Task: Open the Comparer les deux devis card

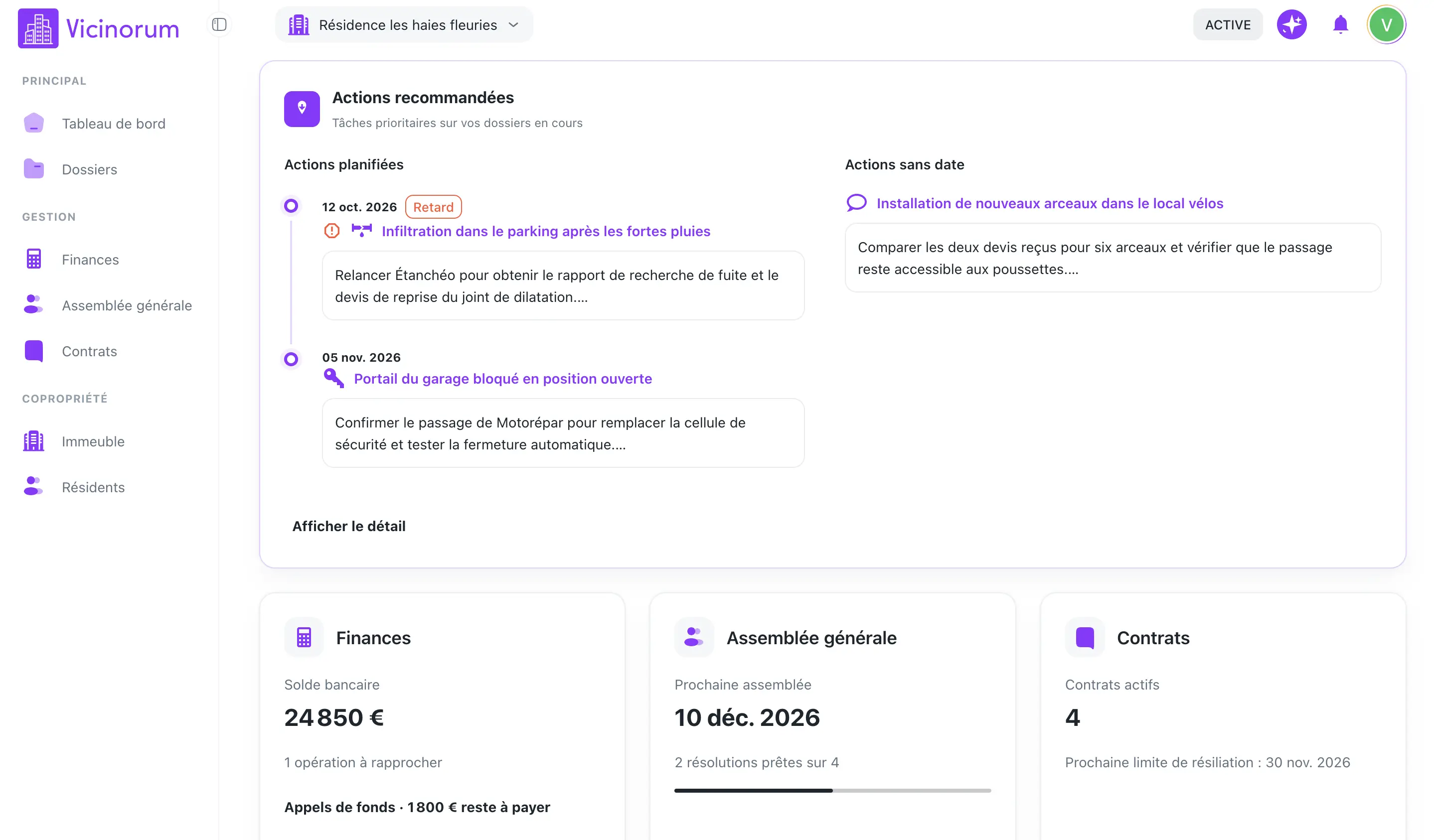Action: coord(1113,258)
